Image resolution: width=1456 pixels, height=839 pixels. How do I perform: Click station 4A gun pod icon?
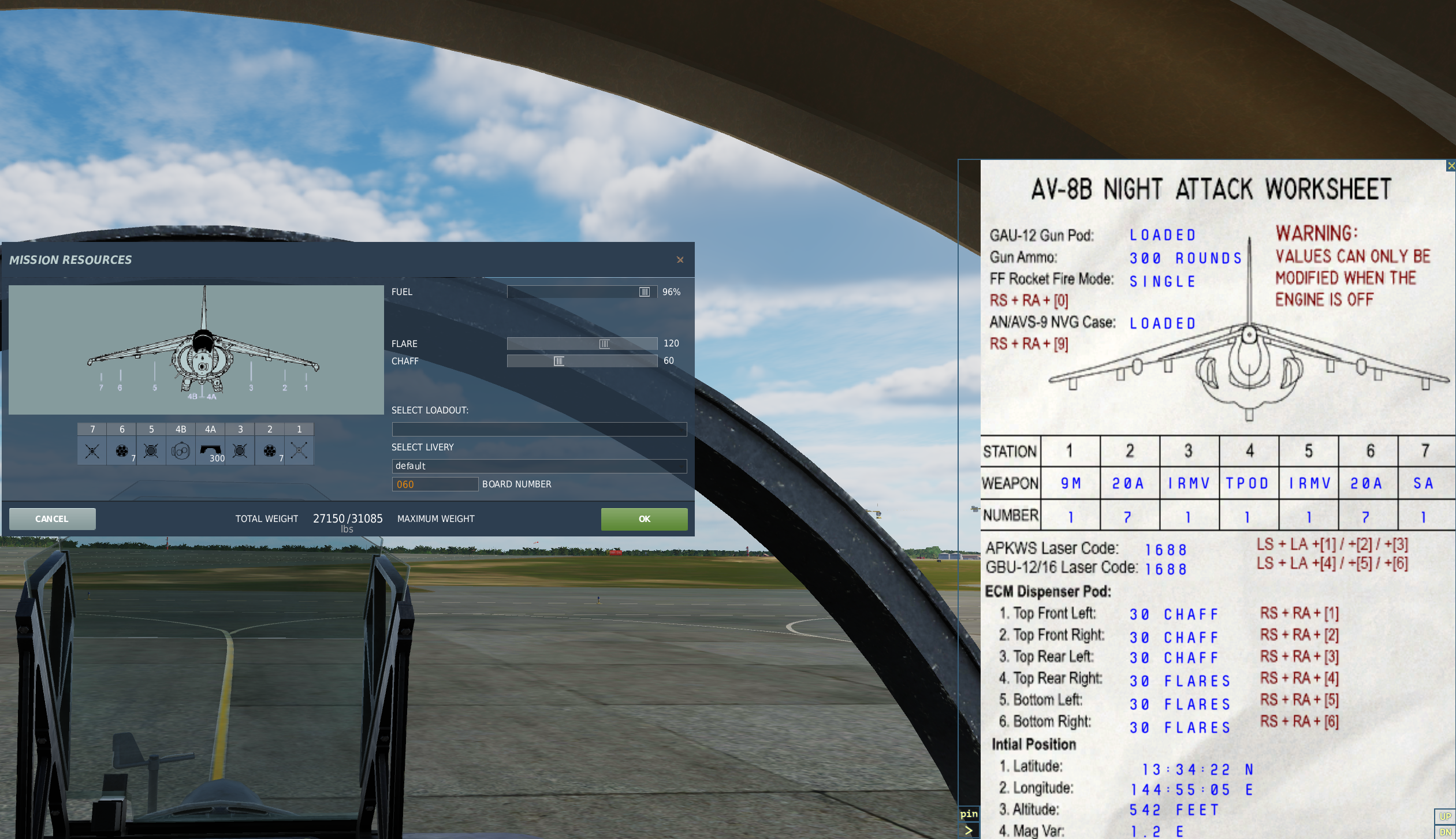pos(210,450)
